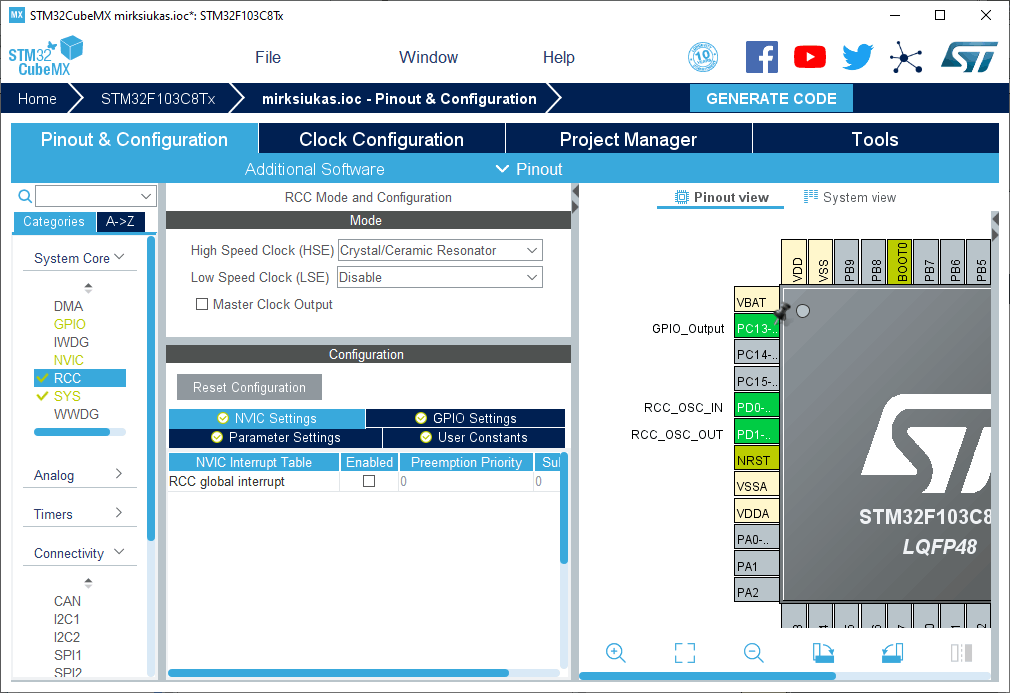Open the User Constants tab
This screenshot has width=1010, height=693.
pyautogui.click(x=474, y=437)
